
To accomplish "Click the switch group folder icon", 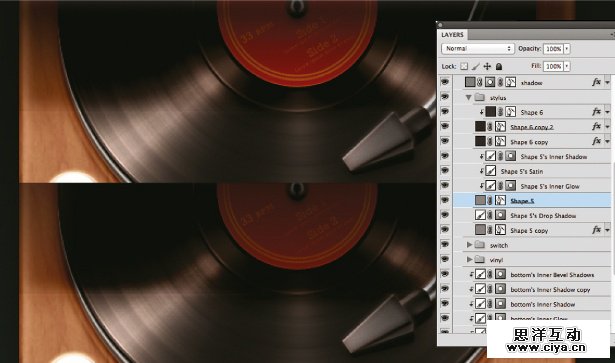I will (480, 245).
